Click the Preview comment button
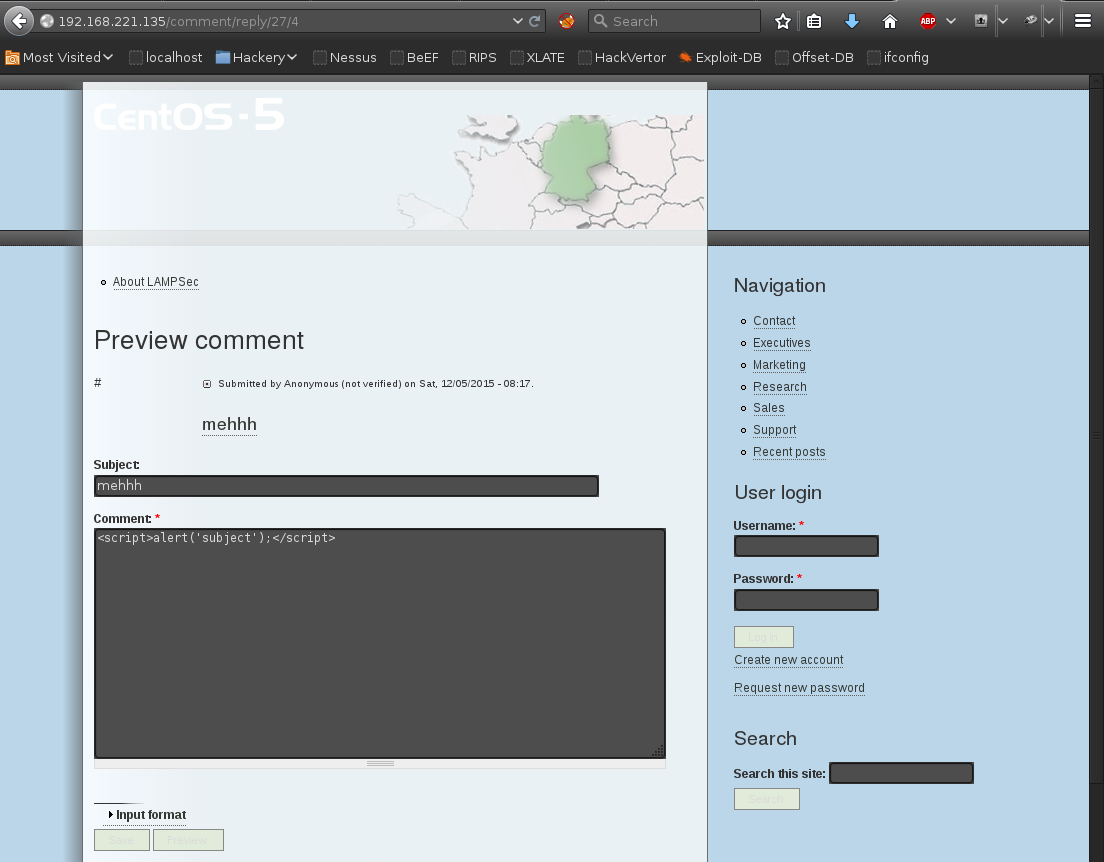 (188, 840)
